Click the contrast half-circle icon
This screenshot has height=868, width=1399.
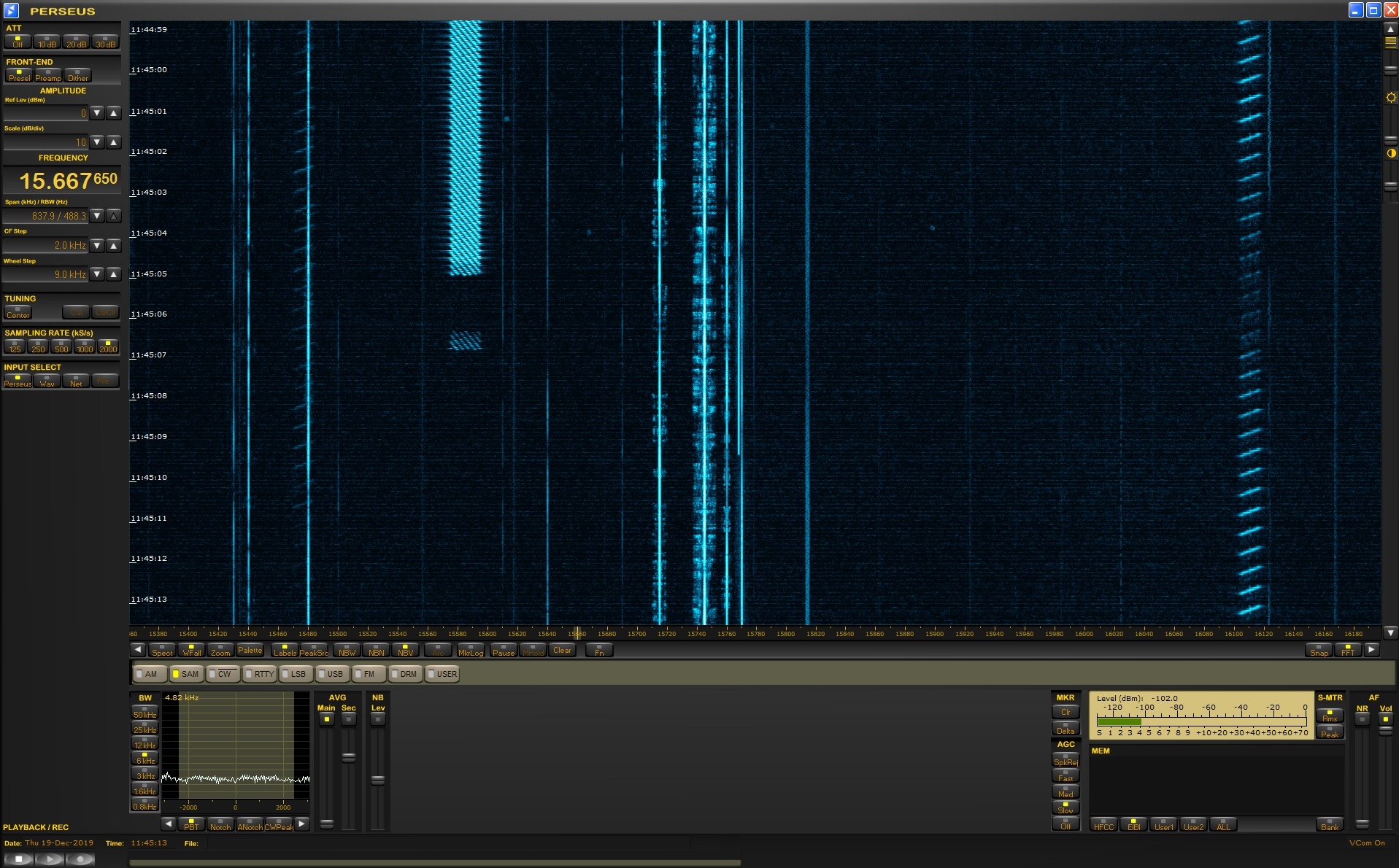coord(1390,153)
